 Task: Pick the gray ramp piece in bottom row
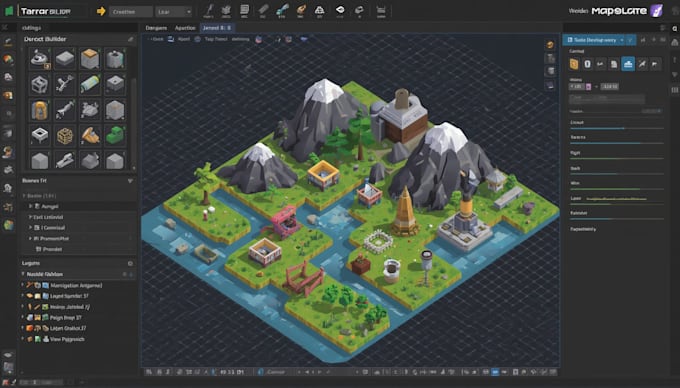65,160
